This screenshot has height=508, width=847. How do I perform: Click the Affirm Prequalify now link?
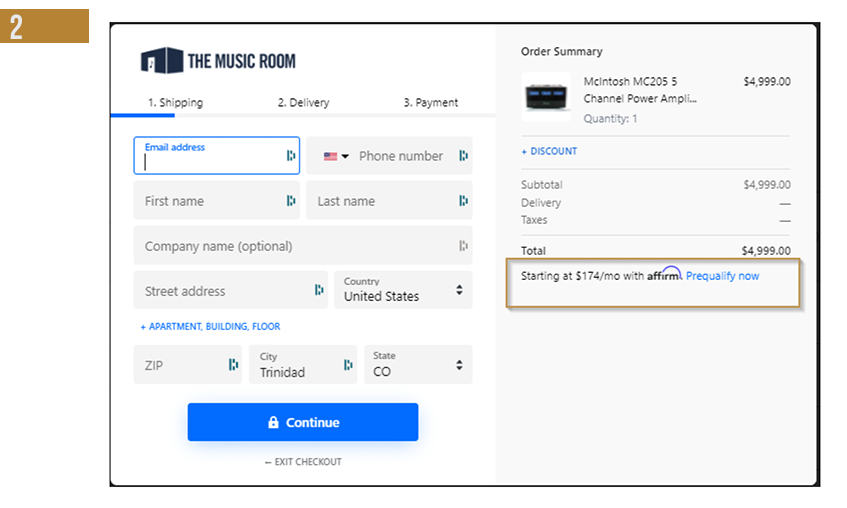point(722,276)
